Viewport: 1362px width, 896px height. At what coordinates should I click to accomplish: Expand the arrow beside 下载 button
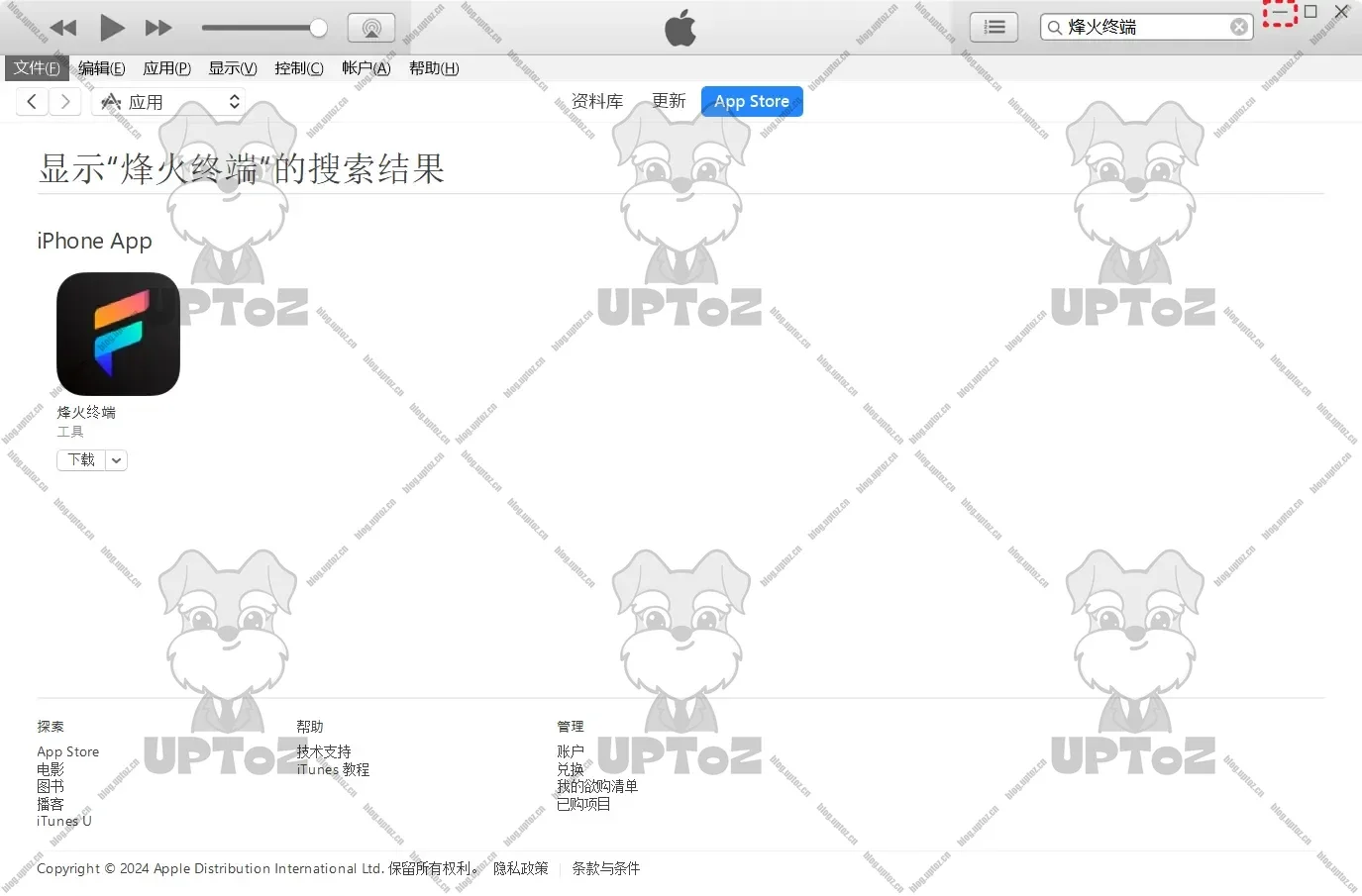pos(116,459)
